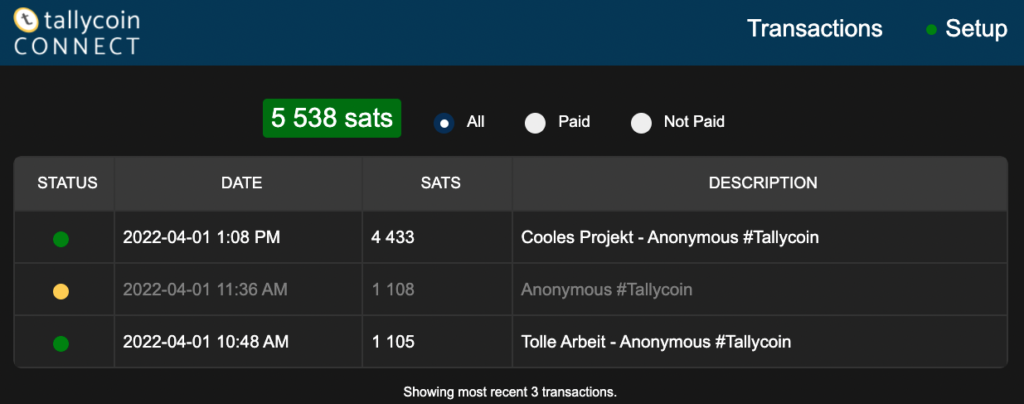The width and height of the screenshot is (1024, 404).
Task: Click the green connection dot beside Setup
Action: pos(932,29)
